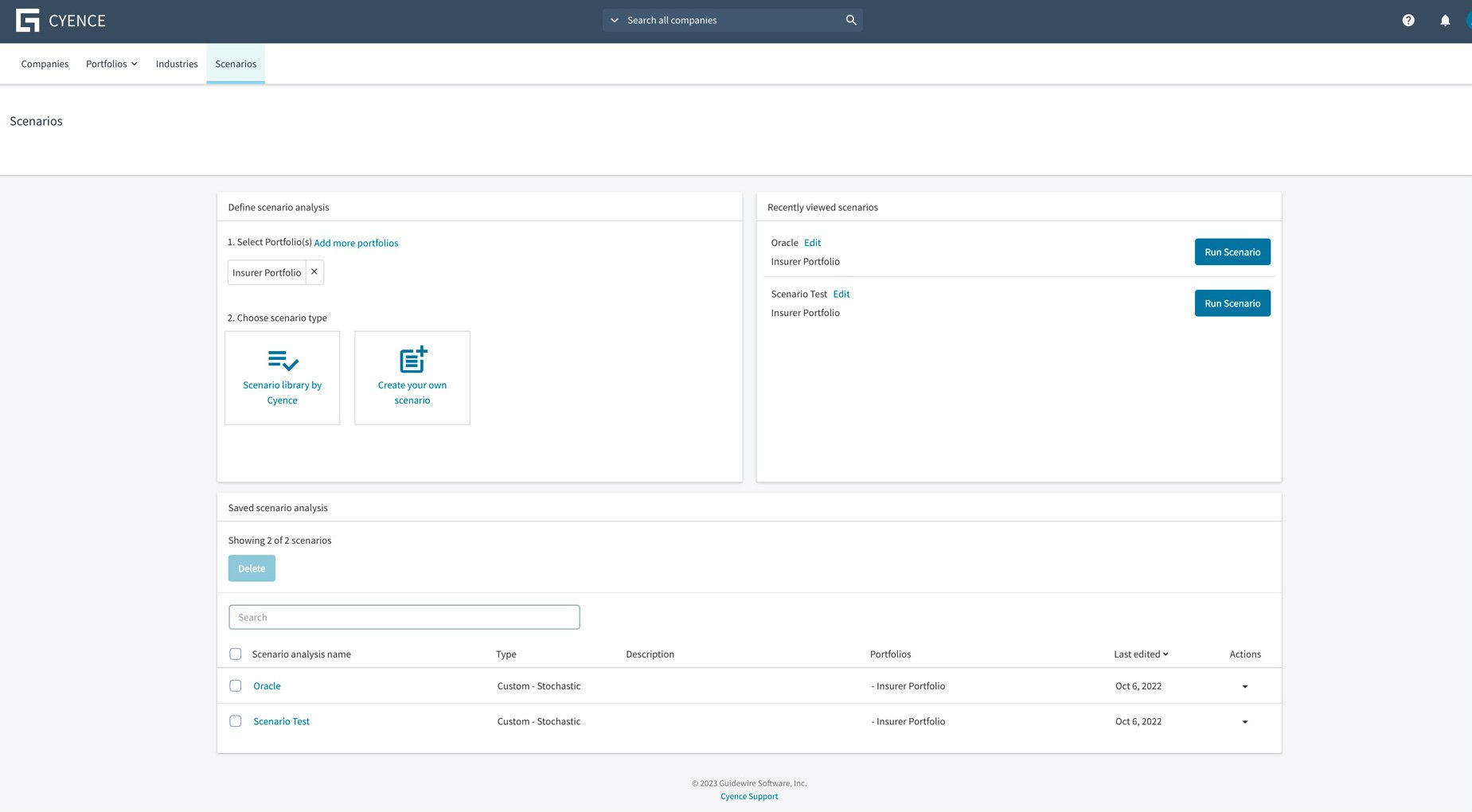Check the checkbox for the Oracle scenario
1472x812 pixels.
235,685
